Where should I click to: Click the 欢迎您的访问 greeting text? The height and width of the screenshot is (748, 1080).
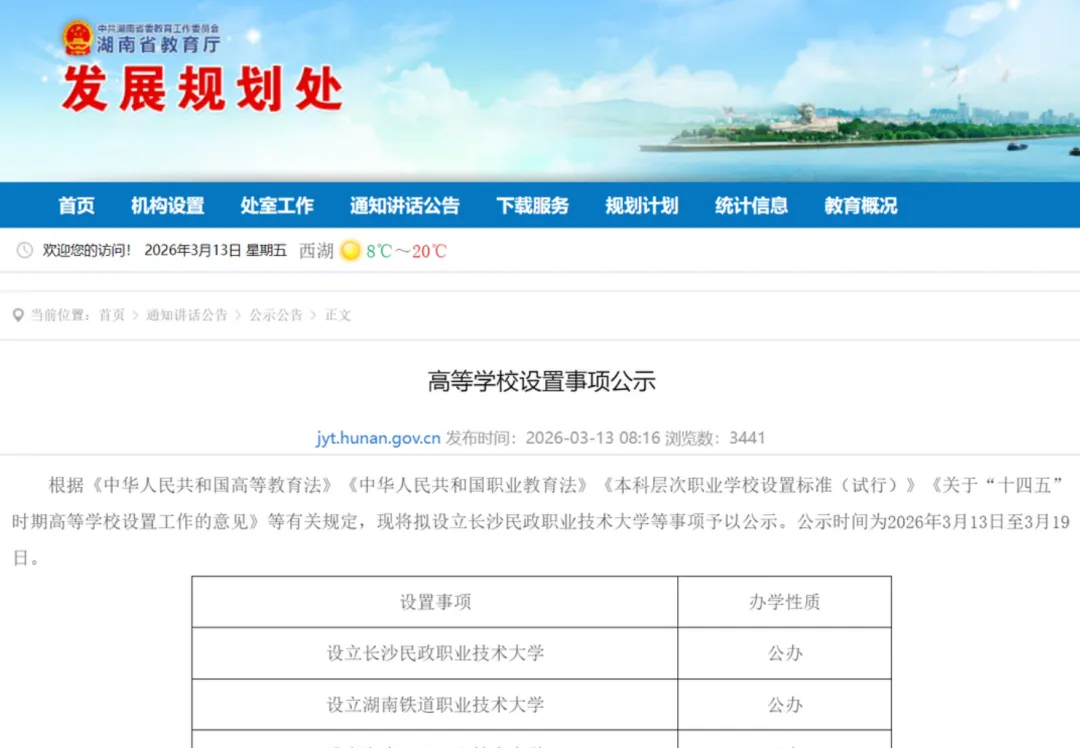(87, 251)
